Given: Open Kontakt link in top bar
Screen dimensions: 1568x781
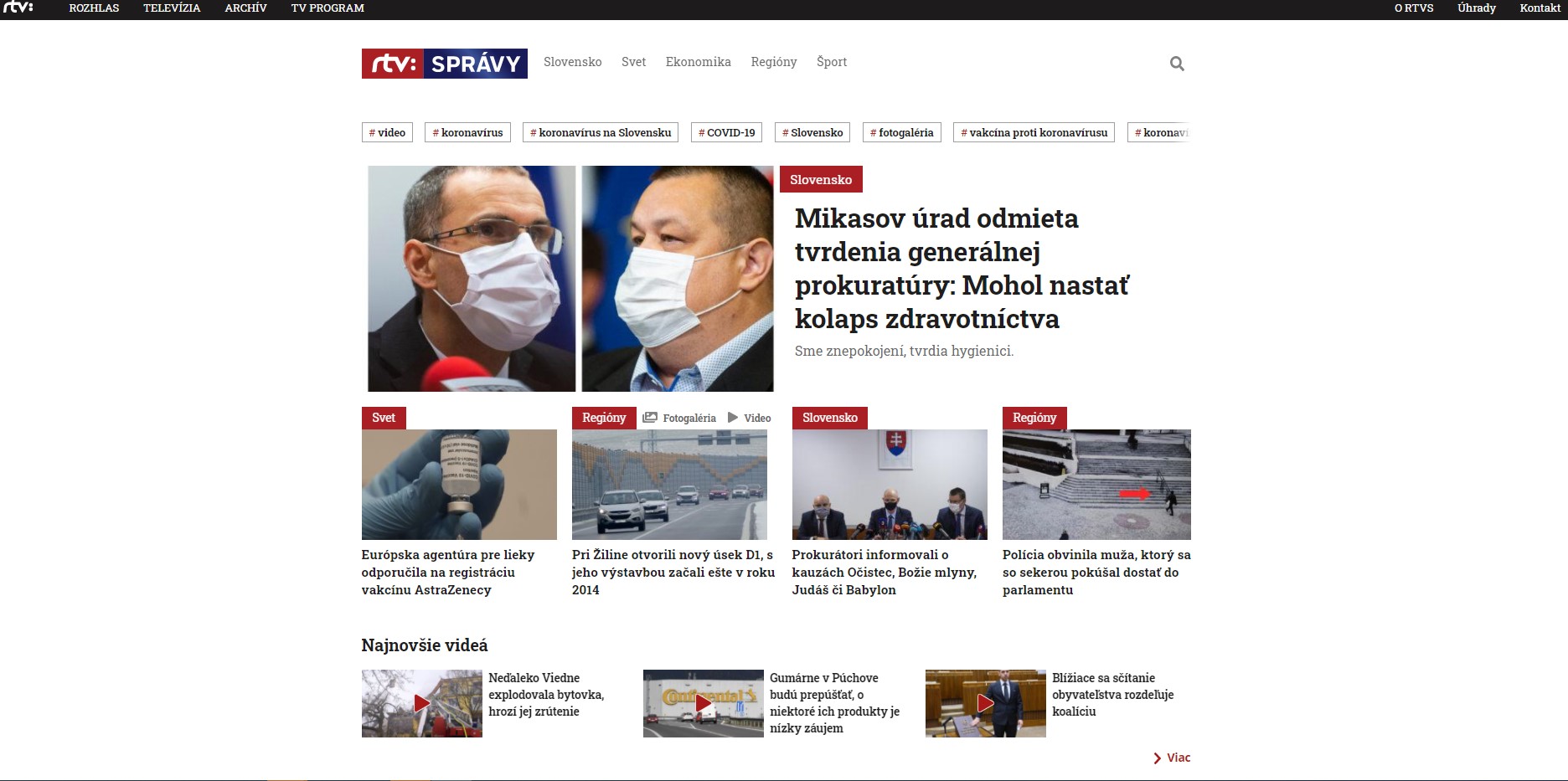Looking at the screenshot, I should click(1540, 8).
